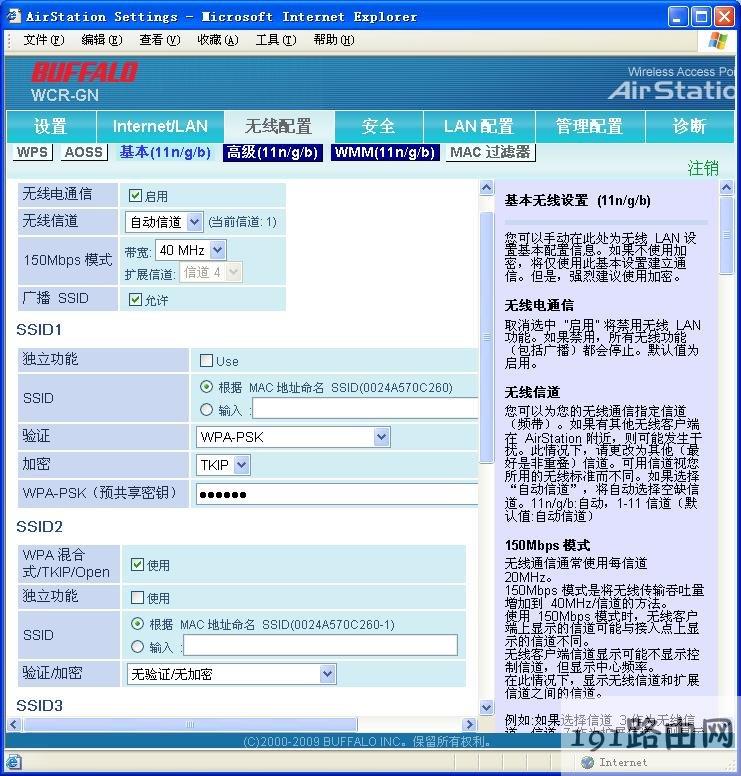Image resolution: width=741 pixels, height=776 pixels.
Task: Close the Internet Explorer window
Action: [x=725, y=16]
